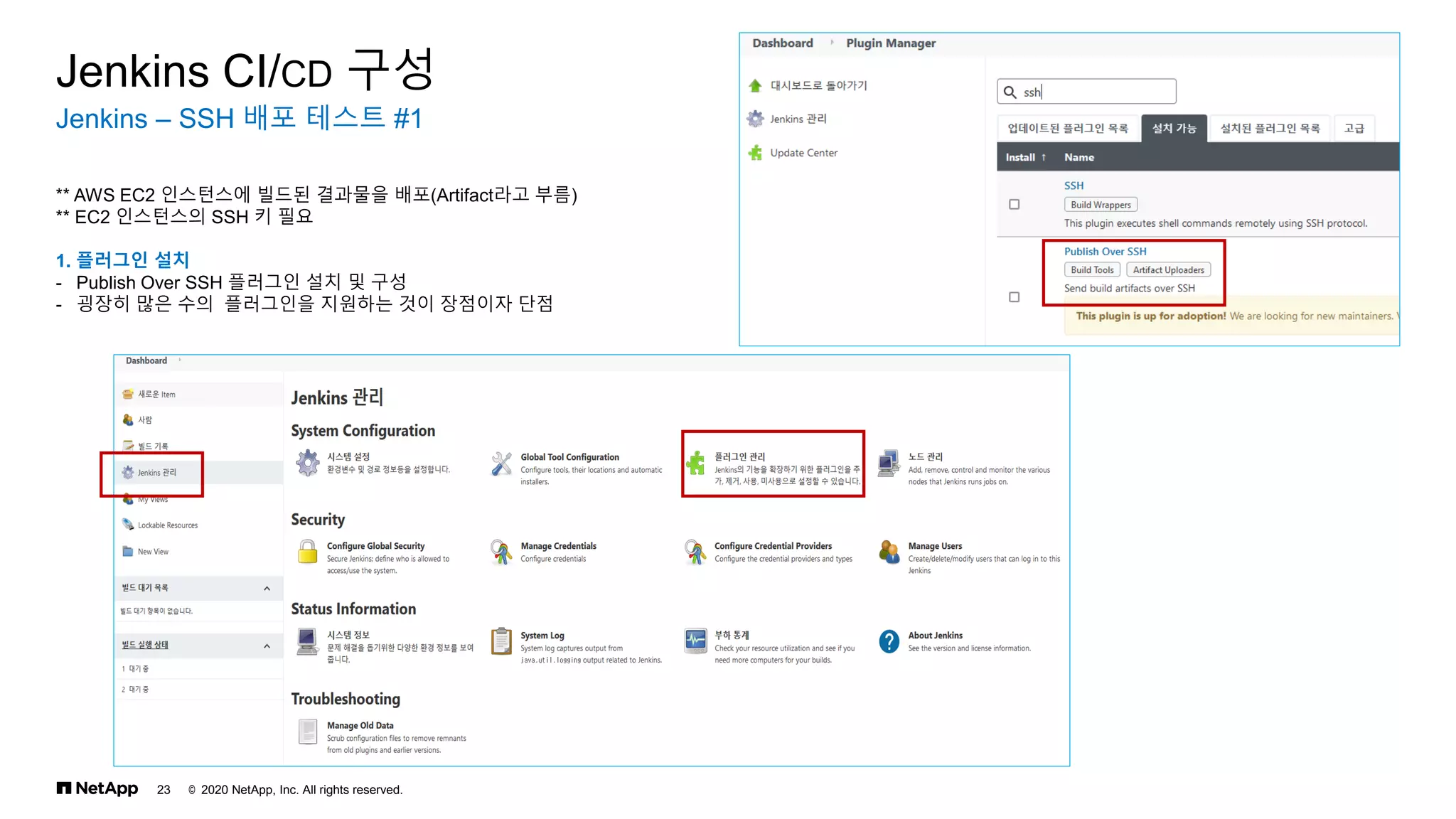Click into the ssh plugin search field
The image size is (1456, 819).
(x=1086, y=92)
